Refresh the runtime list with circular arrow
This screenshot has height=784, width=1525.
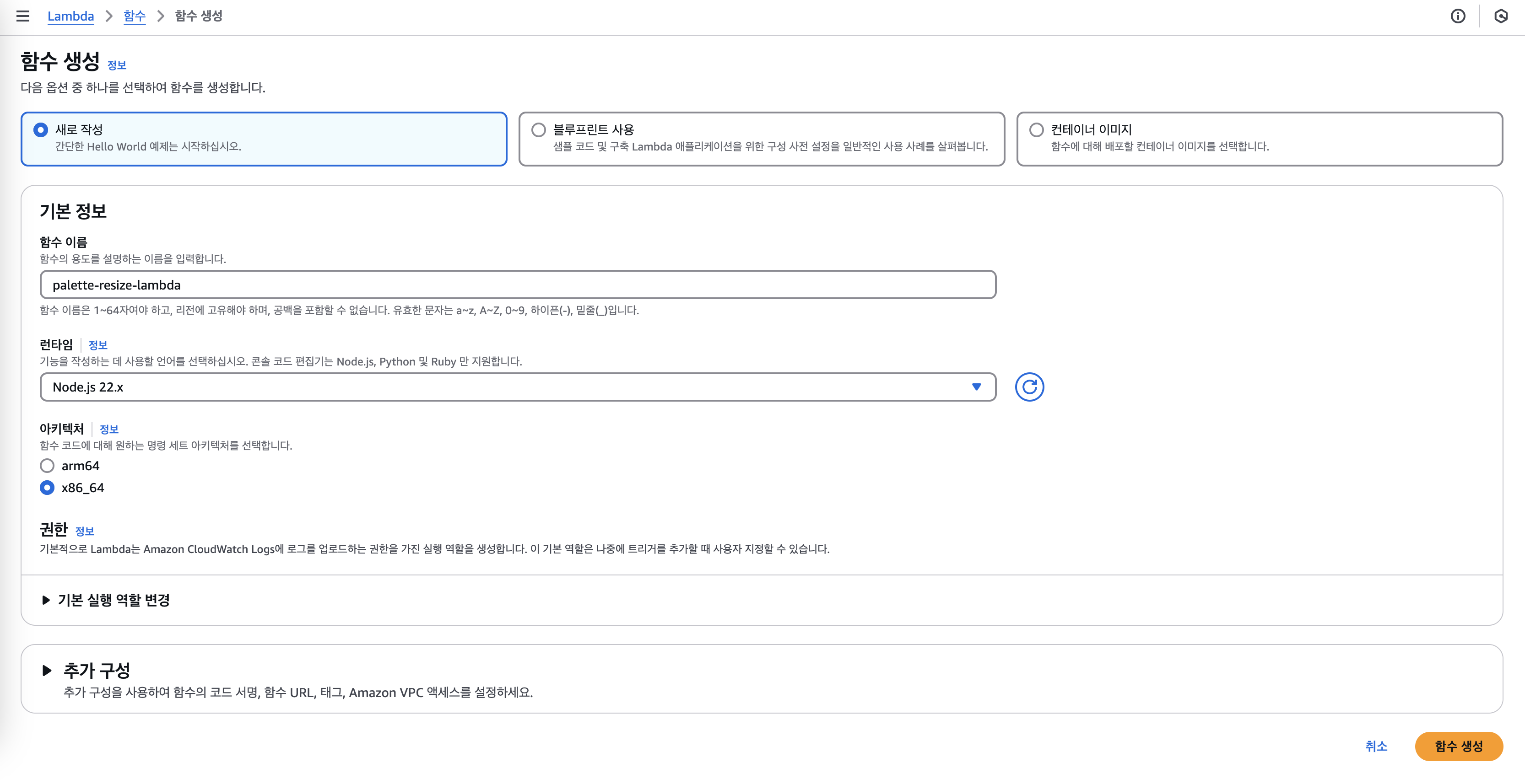coord(1029,387)
